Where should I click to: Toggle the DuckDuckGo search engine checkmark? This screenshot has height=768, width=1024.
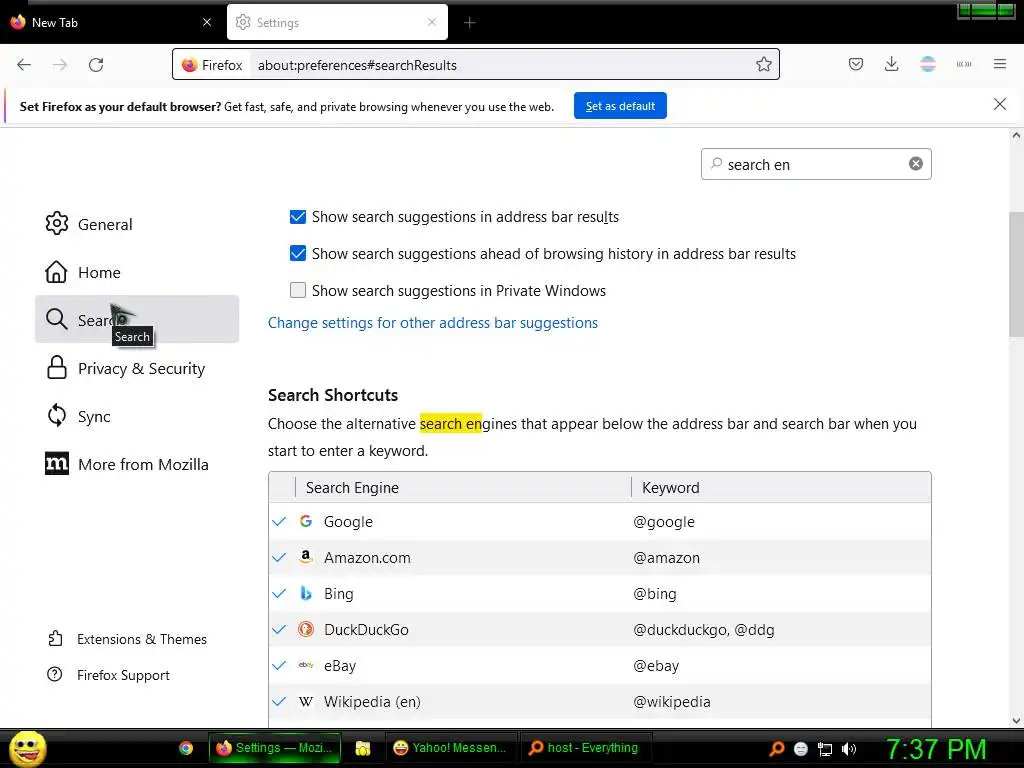pos(280,629)
